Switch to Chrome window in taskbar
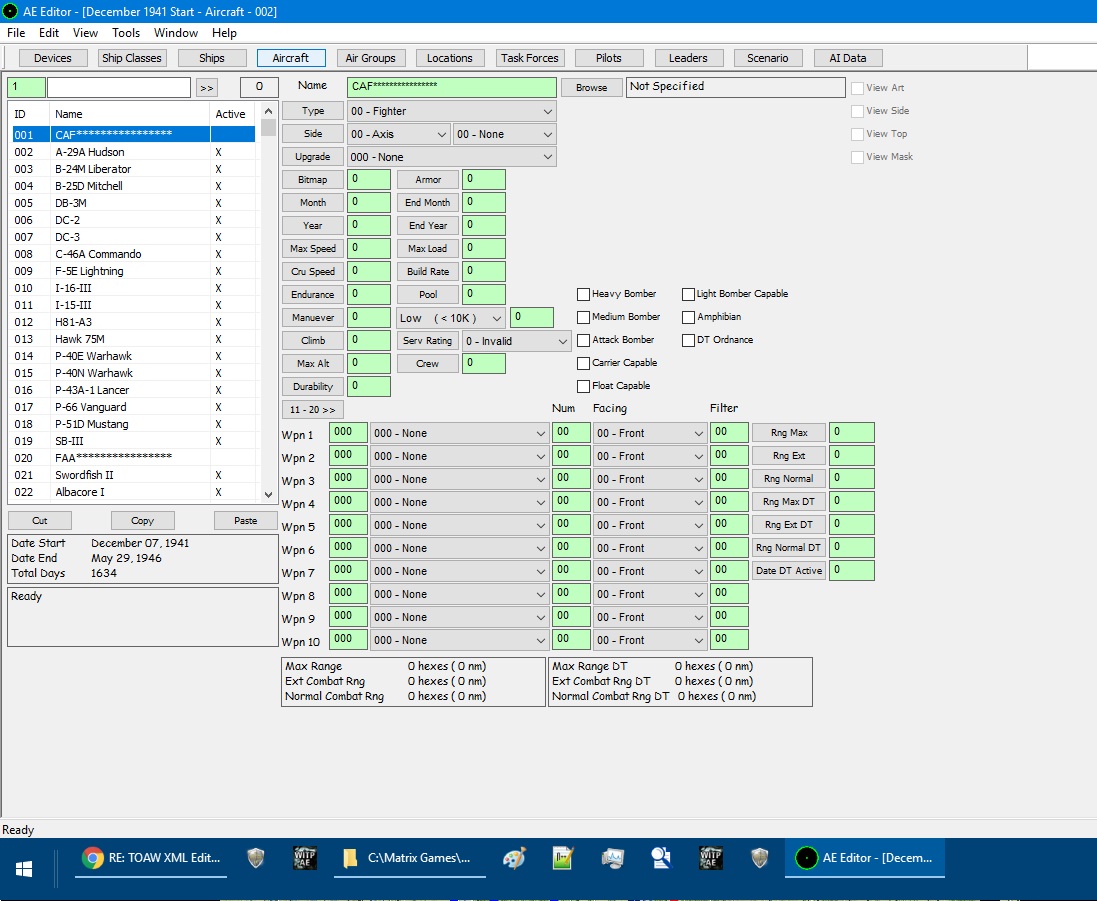Viewport: 1097px width, 901px height. tap(151, 858)
